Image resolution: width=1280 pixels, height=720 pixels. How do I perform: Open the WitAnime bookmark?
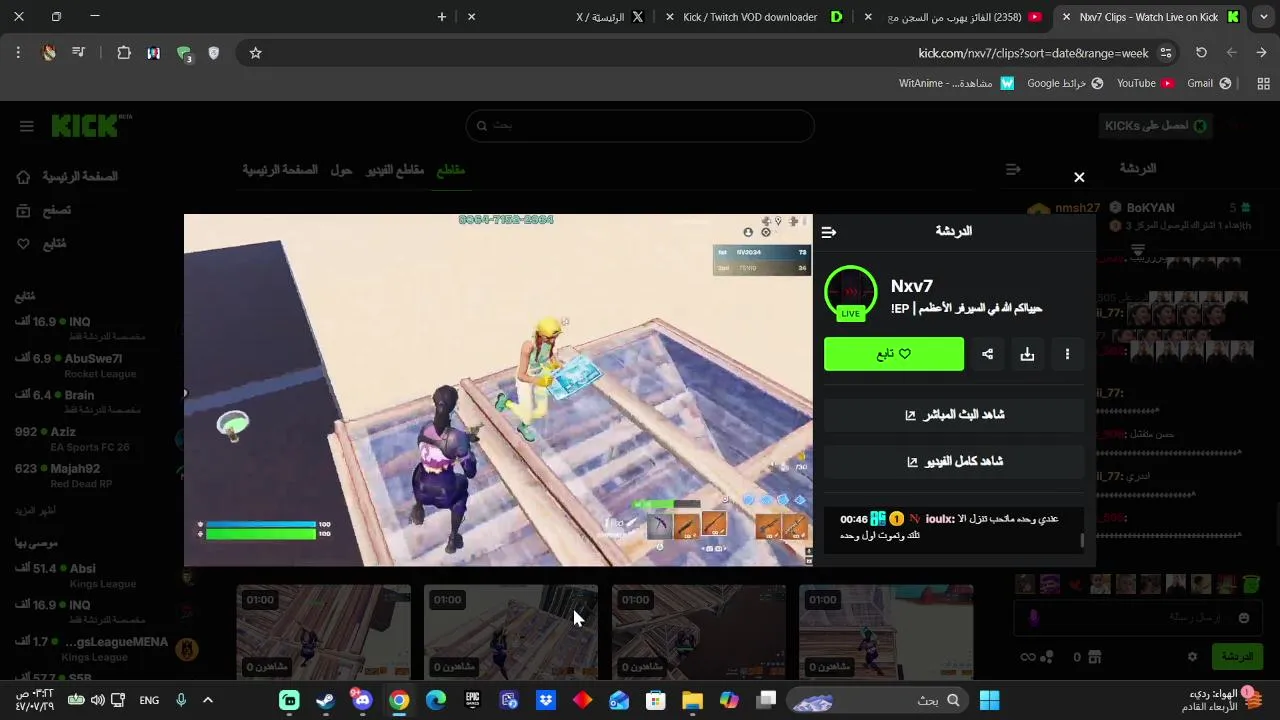click(956, 83)
